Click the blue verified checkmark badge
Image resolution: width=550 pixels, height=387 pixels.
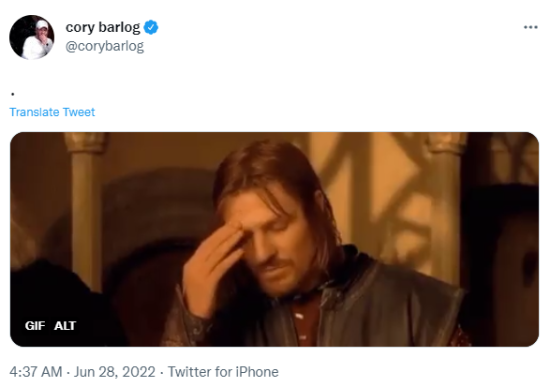(x=151, y=27)
